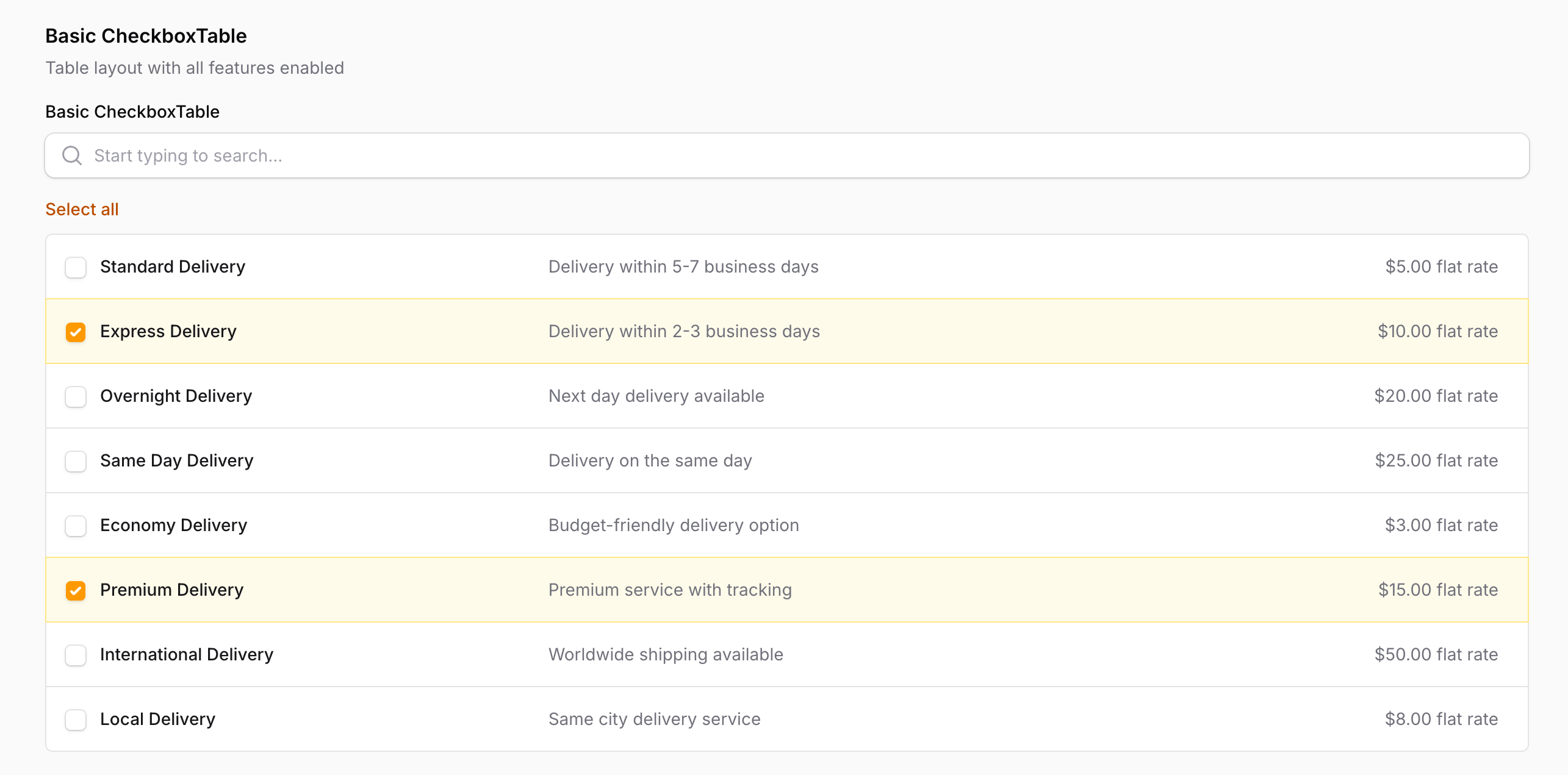Click the Standard Delivery row label
The height and width of the screenshot is (775, 1568).
pos(173,266)
